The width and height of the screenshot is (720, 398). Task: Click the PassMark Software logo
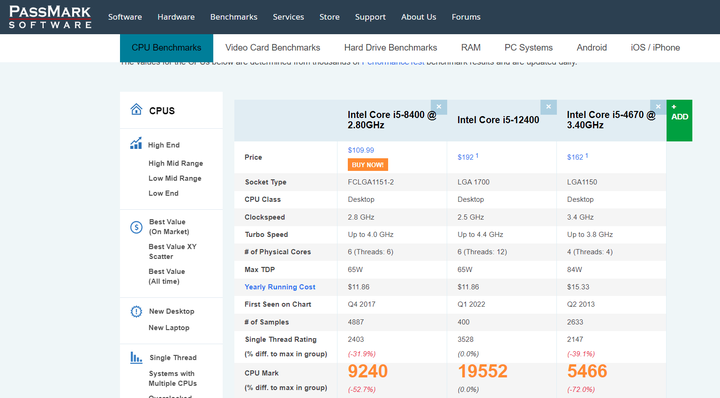pyautogui.click(x=50, y=17)
